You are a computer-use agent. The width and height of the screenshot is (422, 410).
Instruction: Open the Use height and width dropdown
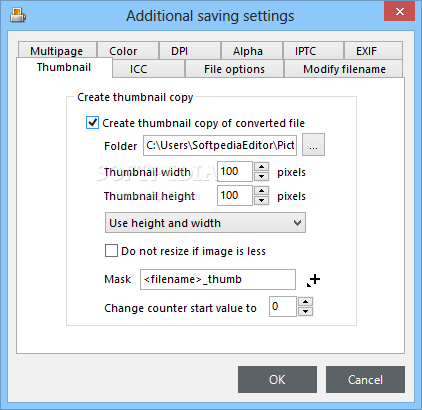[205, 223]
